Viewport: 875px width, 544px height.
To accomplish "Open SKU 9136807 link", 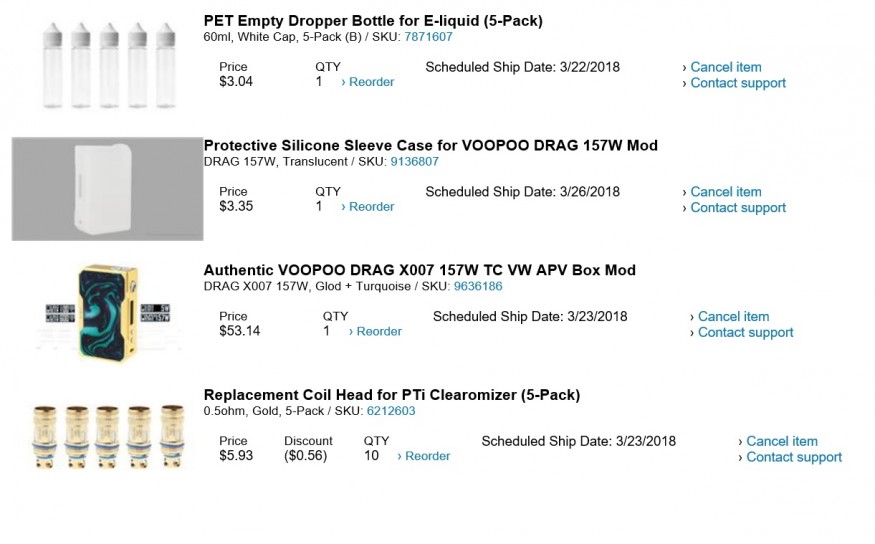I will [414, 161].
